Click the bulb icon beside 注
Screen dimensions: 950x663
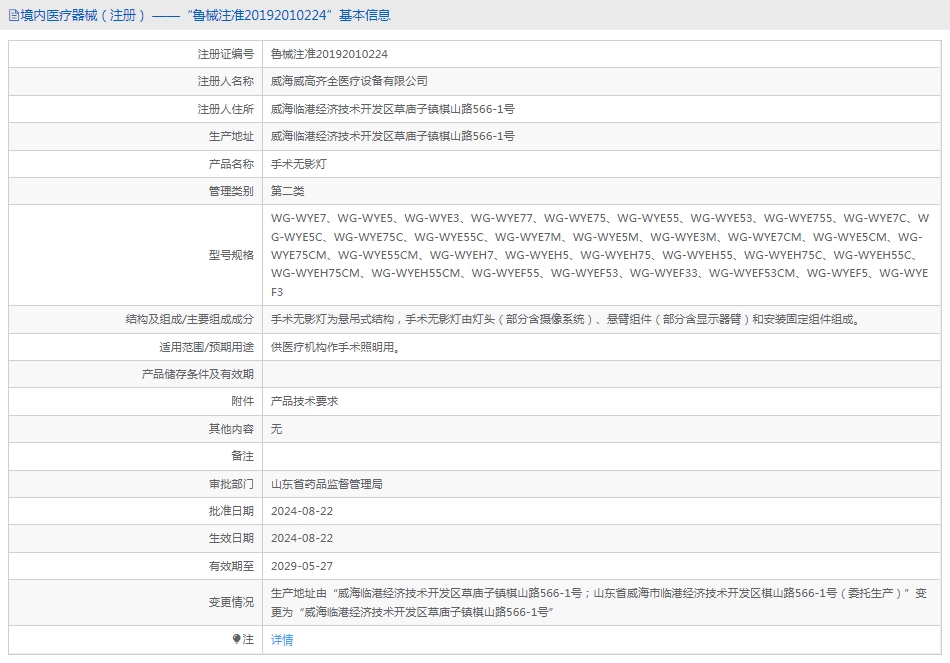pos(236,639)
